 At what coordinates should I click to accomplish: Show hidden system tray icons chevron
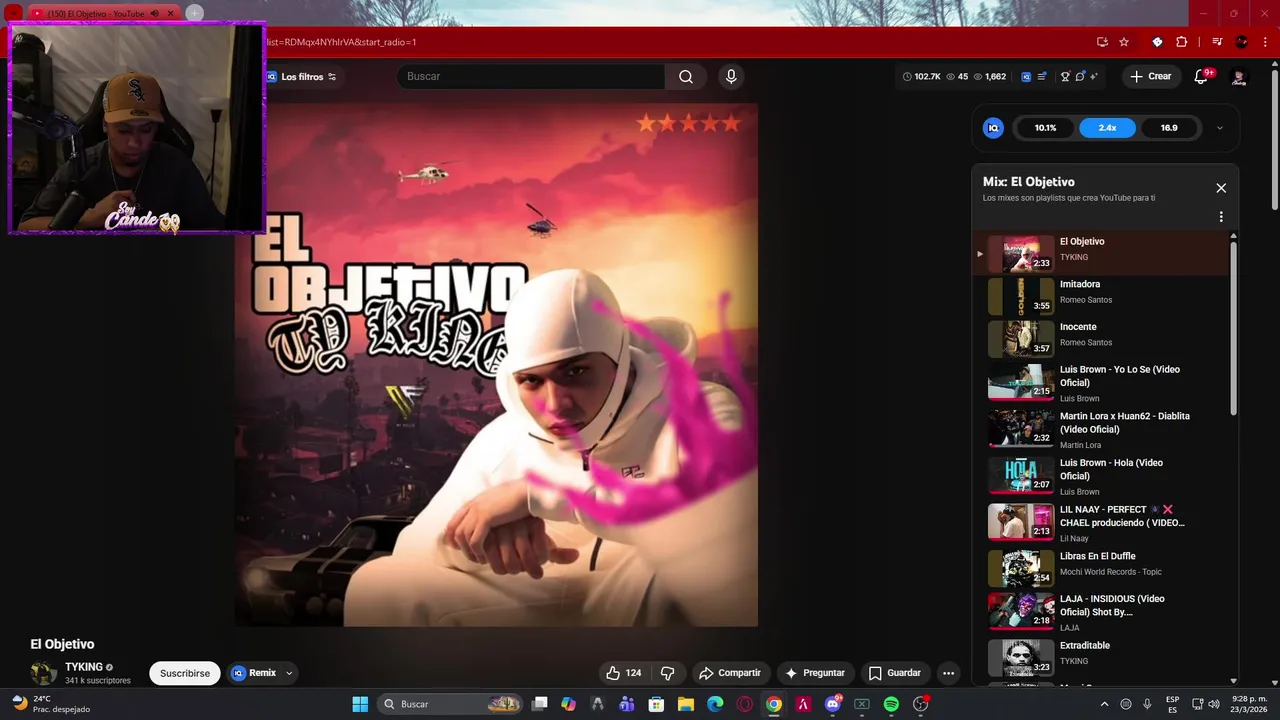[x=1104, y=704]
